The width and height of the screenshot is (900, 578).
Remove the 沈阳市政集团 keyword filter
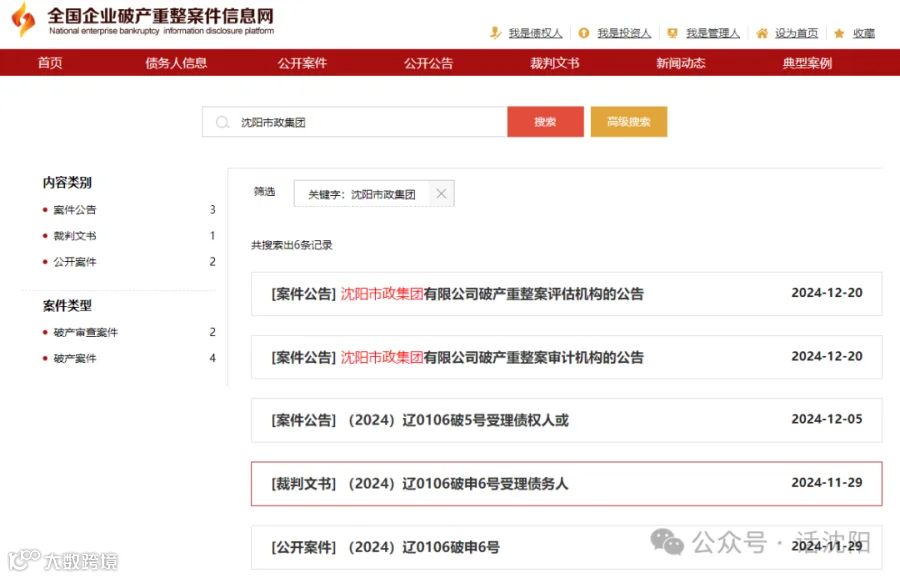[x=441, y=193]
